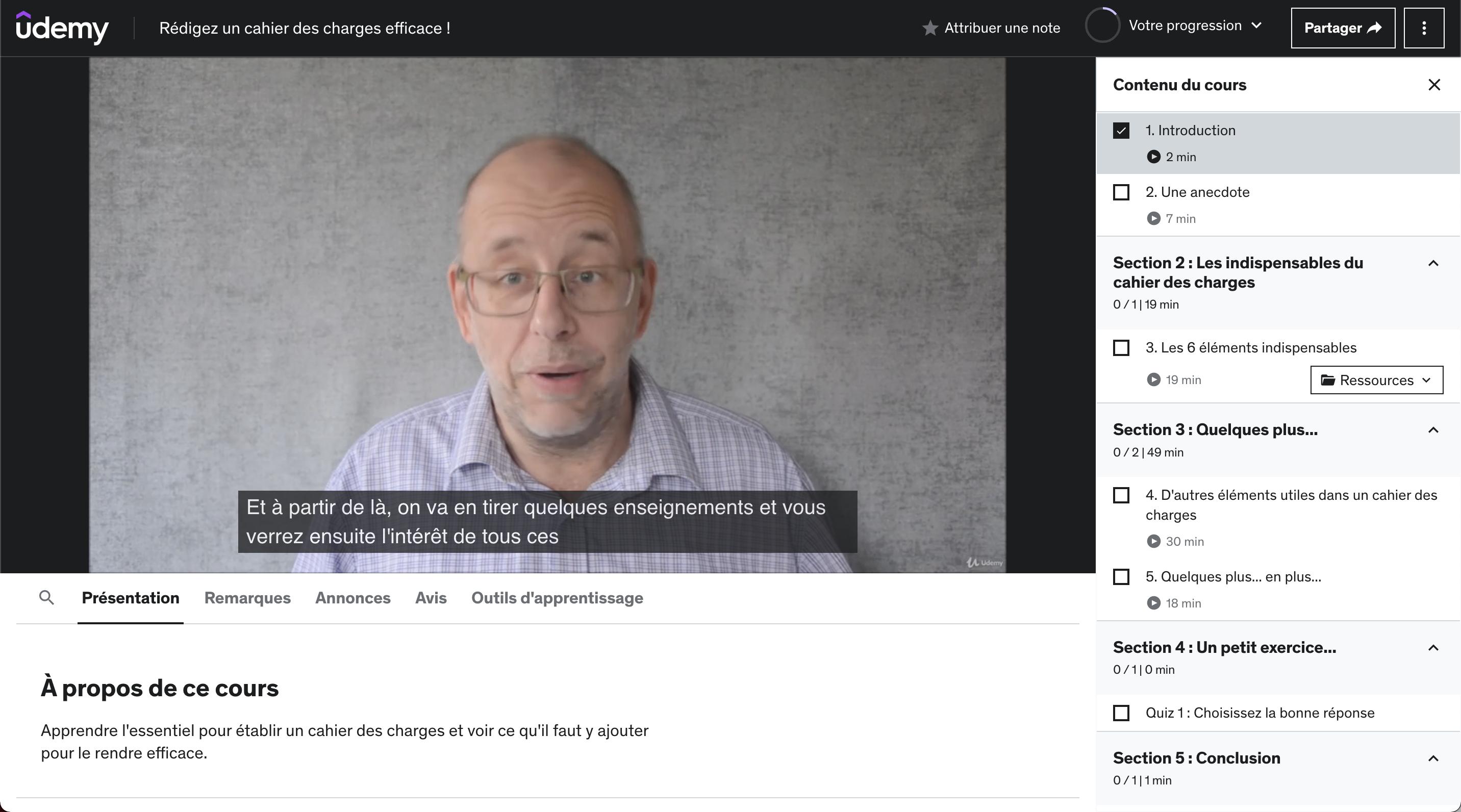Switch to the Remarques tab
The height and width of the screenshot is (812, 1461).
pyautogui.click(x=247, y=598)
